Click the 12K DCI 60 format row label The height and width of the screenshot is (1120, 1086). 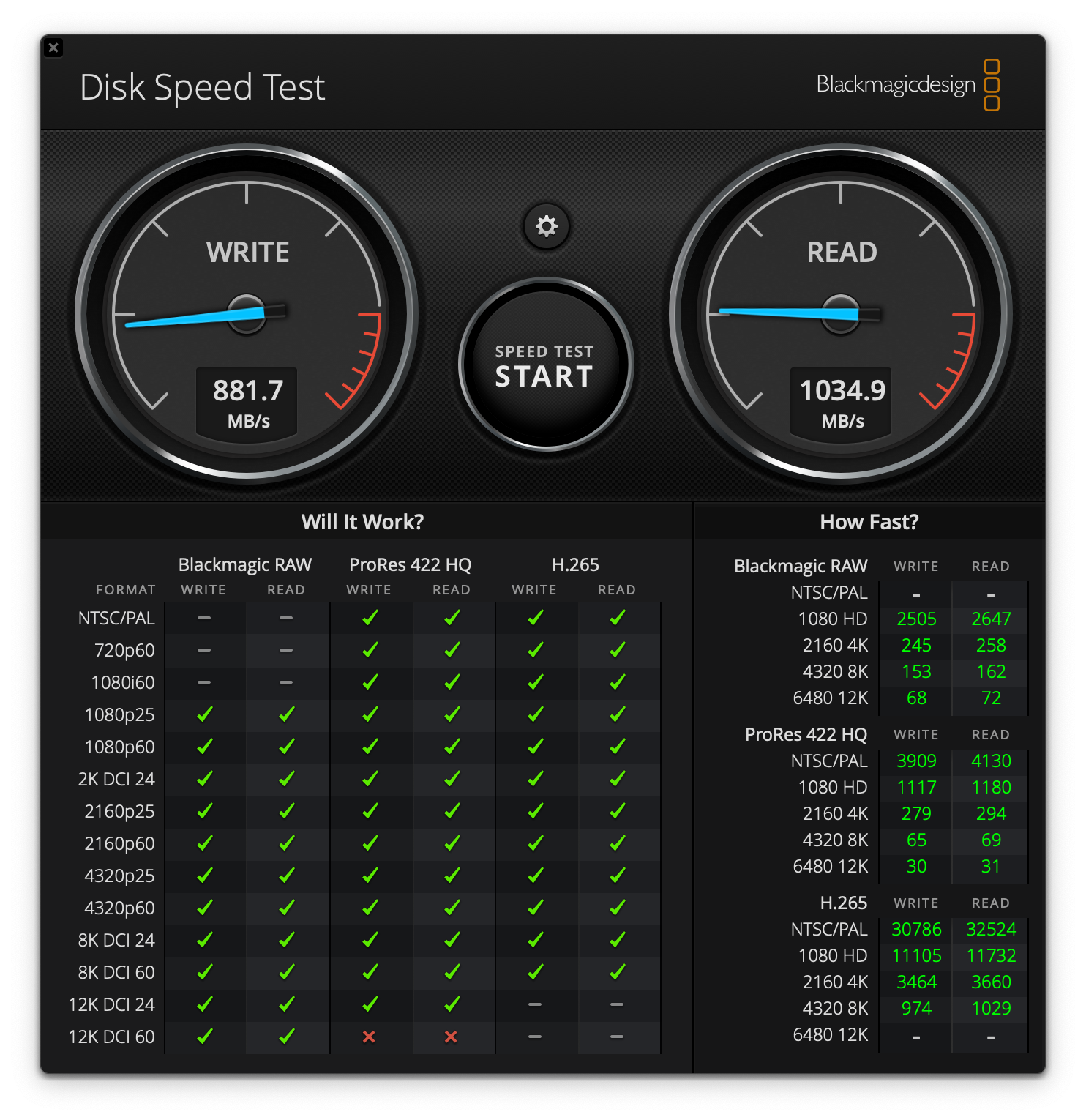click(111, 1037)
